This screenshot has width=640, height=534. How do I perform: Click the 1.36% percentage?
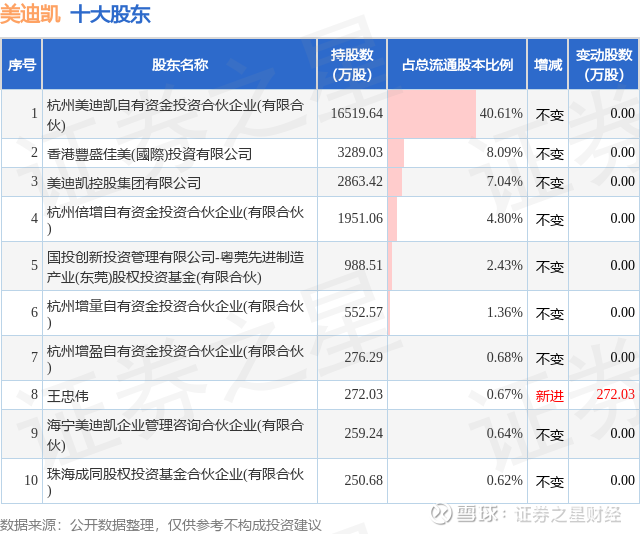[x=504, y=312]
